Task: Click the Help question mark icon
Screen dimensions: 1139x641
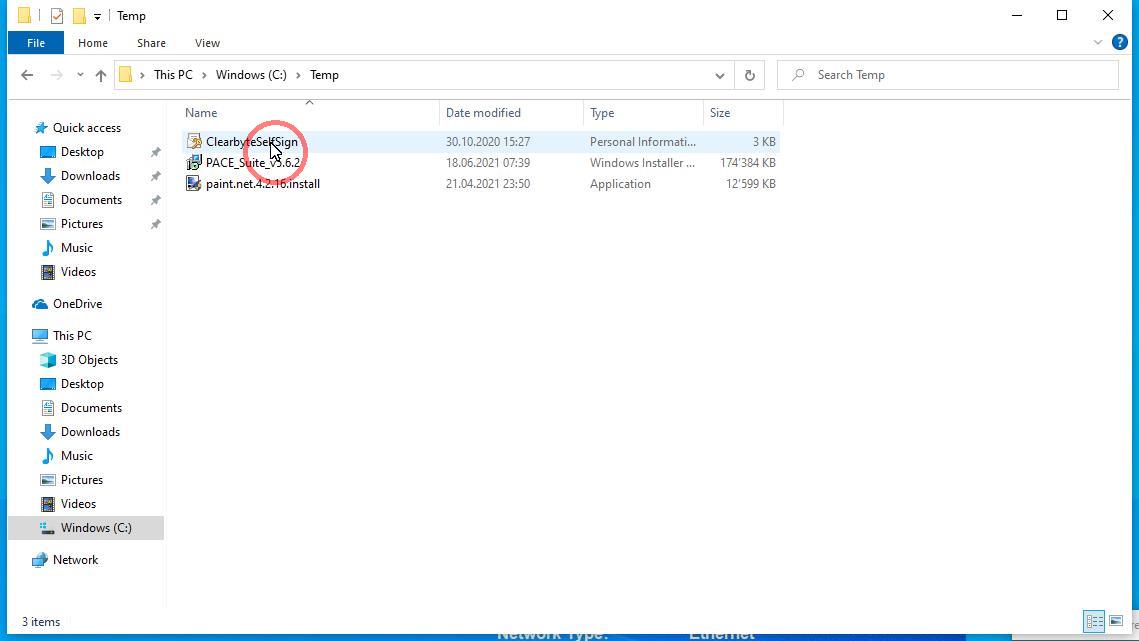Action: coord(1120,42)
